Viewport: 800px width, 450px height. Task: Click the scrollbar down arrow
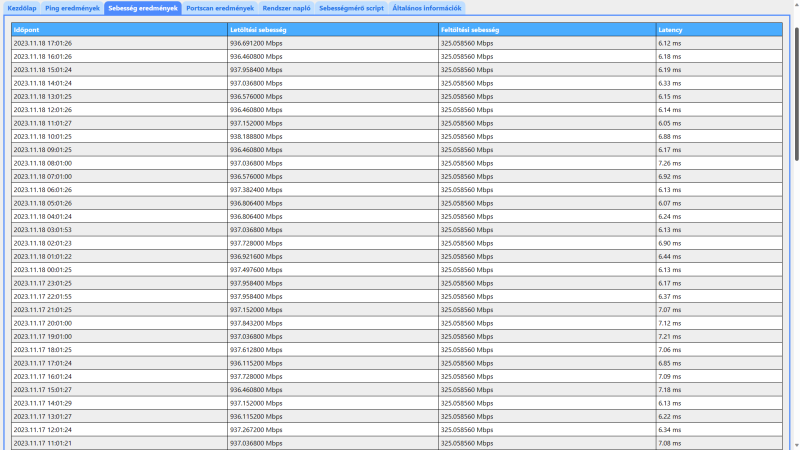click(x=796, y=446)
